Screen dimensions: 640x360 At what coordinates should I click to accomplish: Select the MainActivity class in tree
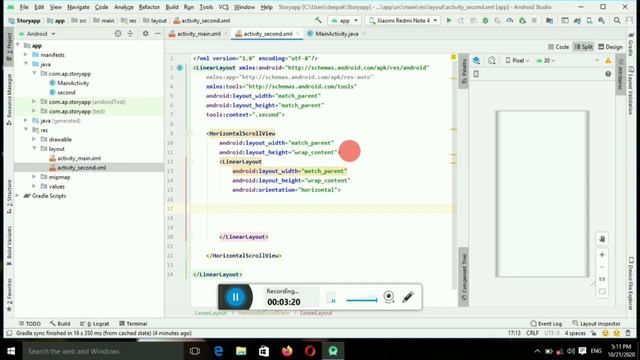pos(73,83)
